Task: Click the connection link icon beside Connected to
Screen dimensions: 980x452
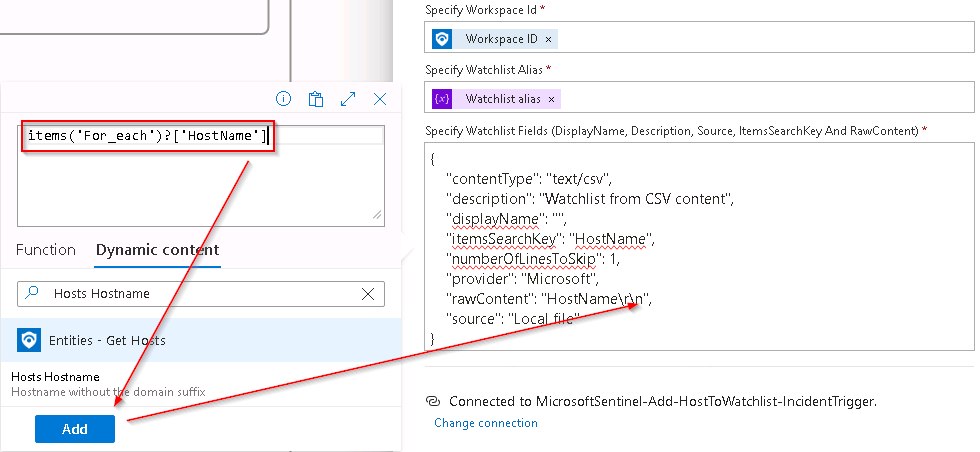Action: pos(434,401)
